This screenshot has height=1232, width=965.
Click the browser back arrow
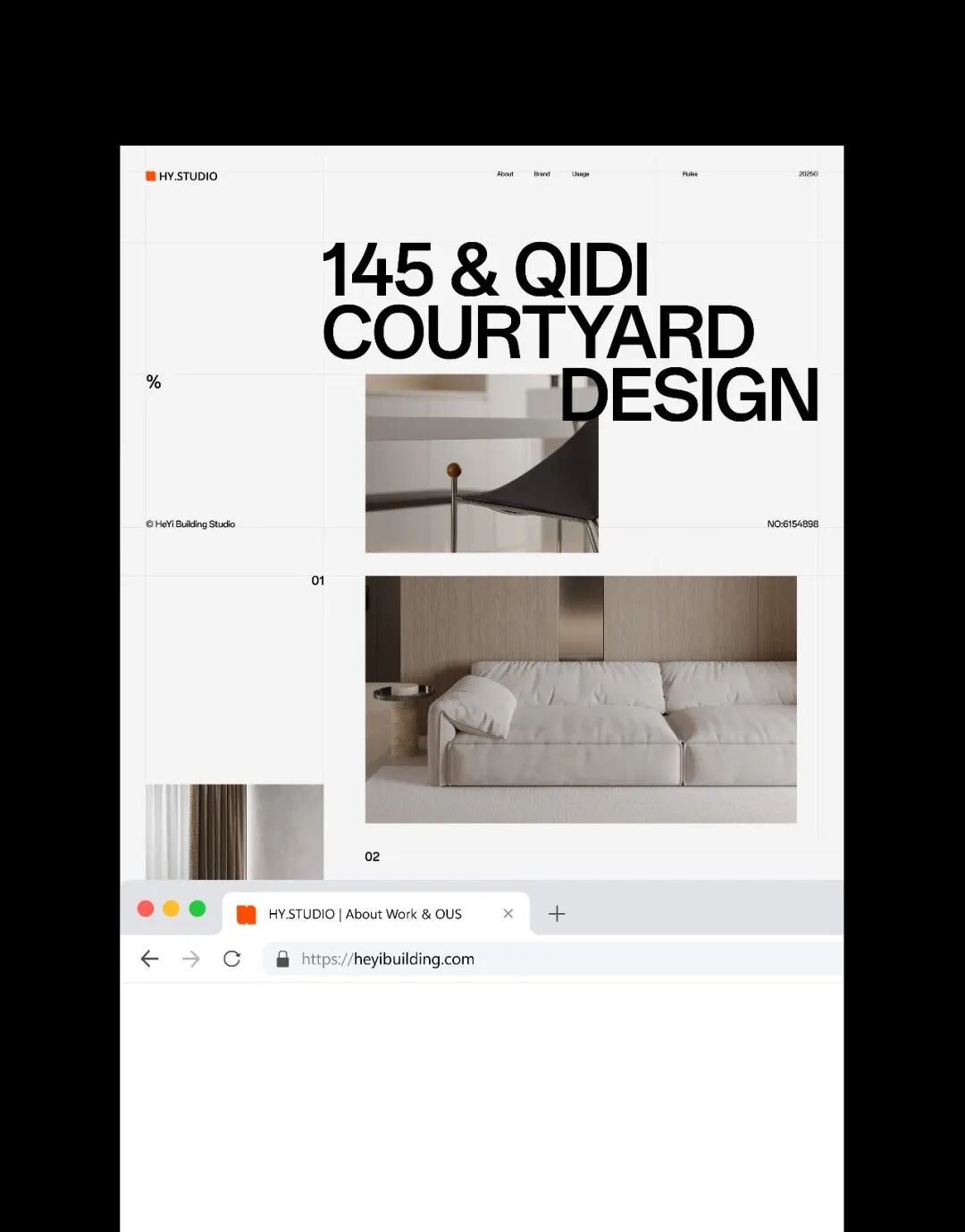pos(149,959)
